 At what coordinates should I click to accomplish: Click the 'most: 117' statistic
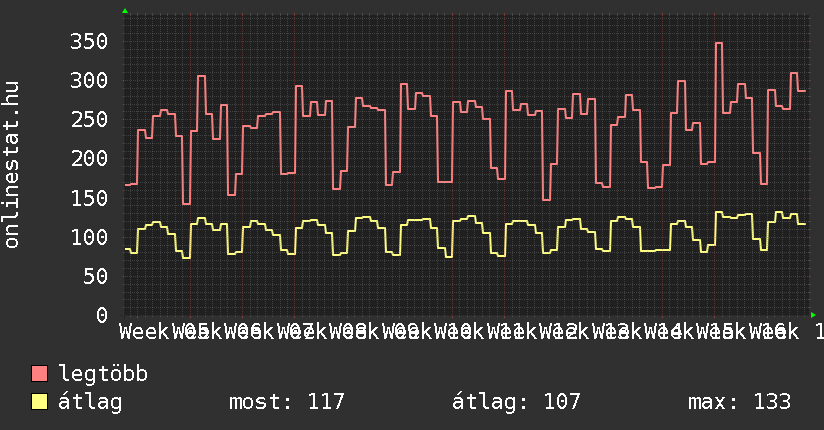[286, 402]
